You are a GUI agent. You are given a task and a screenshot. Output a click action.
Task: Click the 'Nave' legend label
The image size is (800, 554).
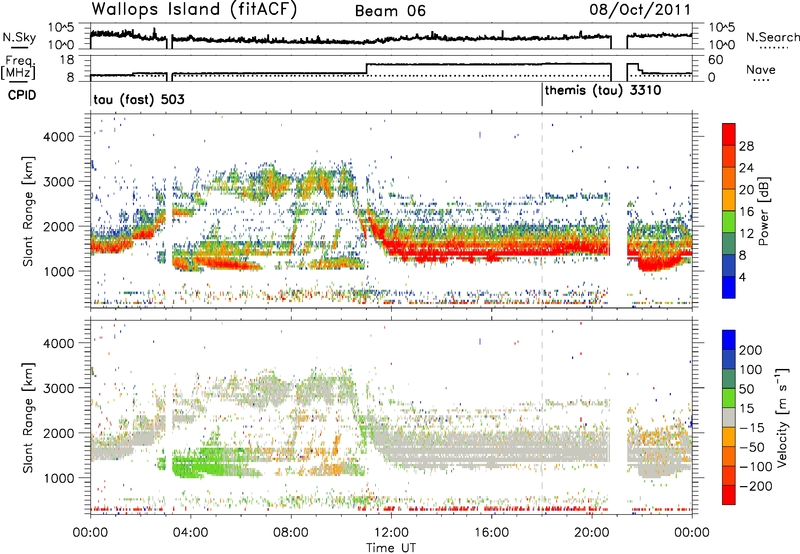[761, 70]
